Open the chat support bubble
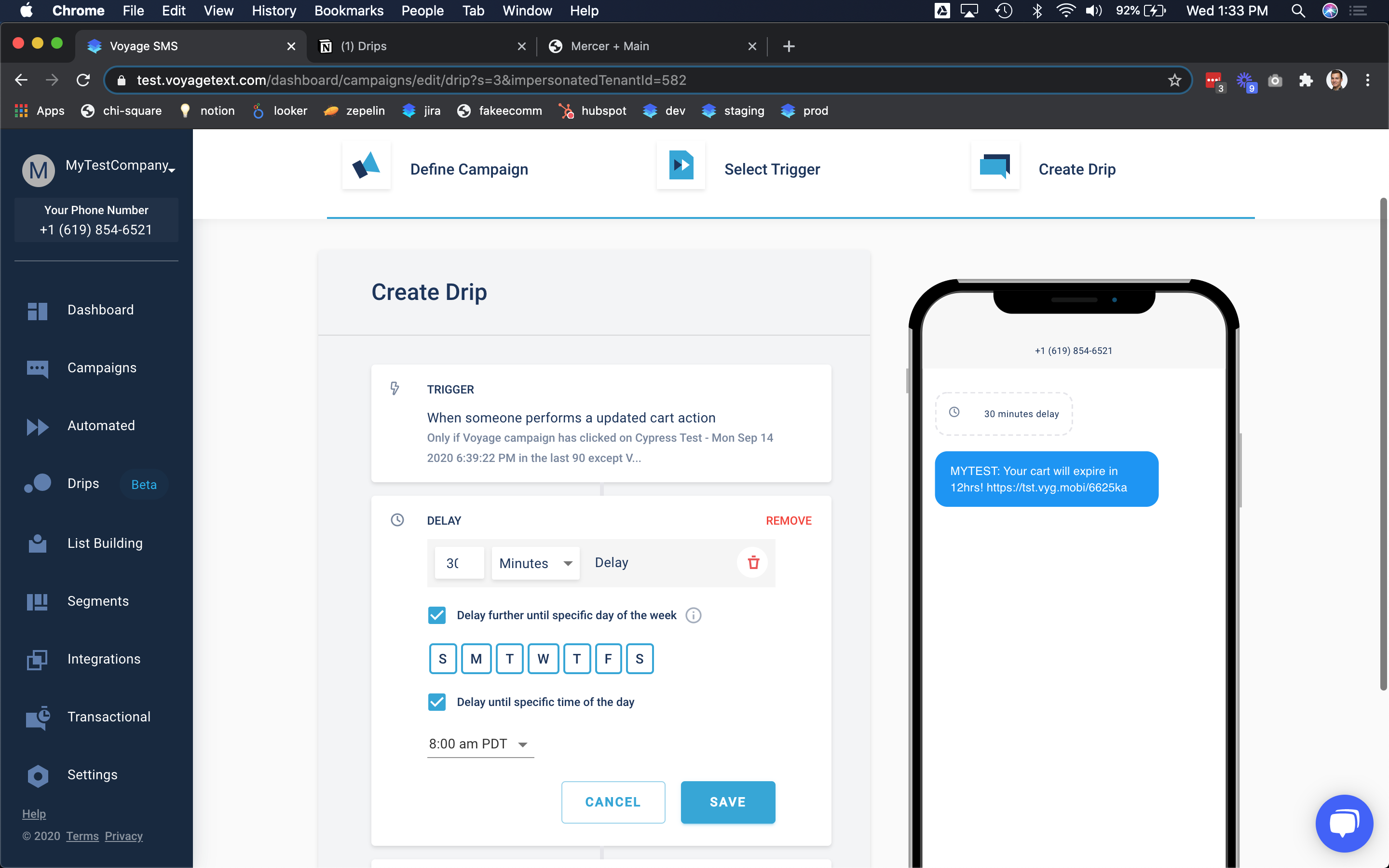Image resolution: width=1389 pixels, height=868 pixels. pyautogui.click(x=1344, y=823)
